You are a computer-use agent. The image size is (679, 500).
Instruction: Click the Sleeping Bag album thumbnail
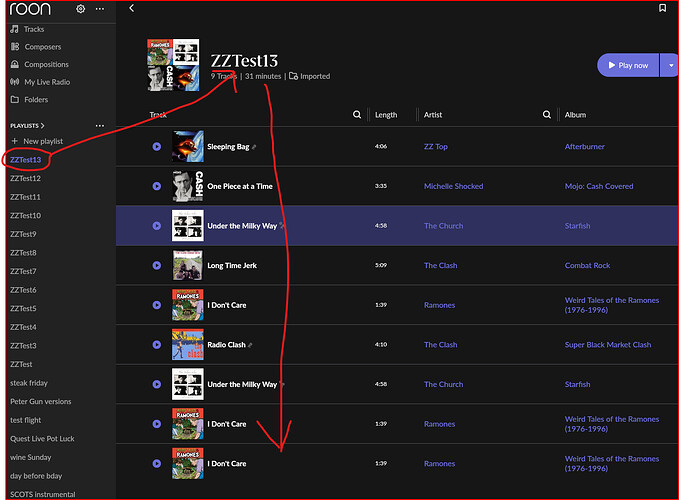click(x=188, y=147)
